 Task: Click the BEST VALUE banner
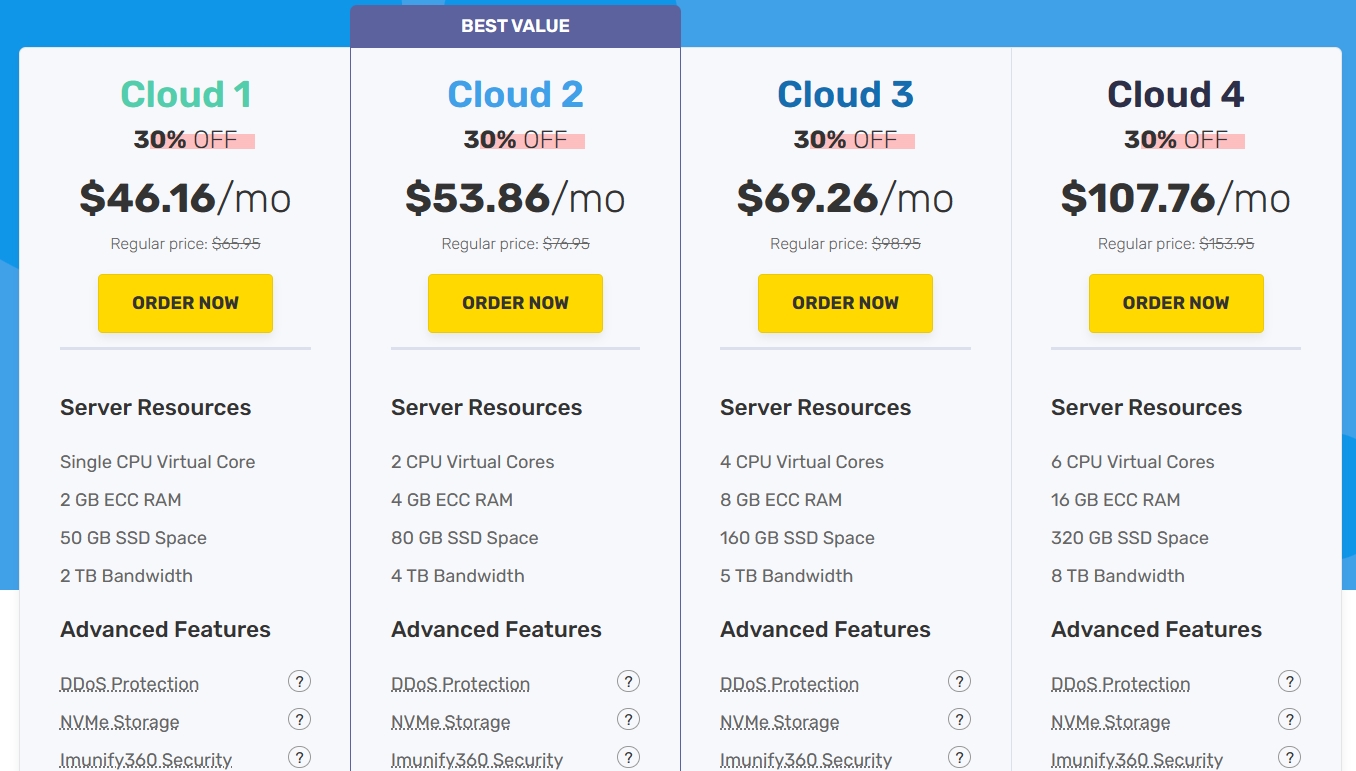click(x=515, y=26)
